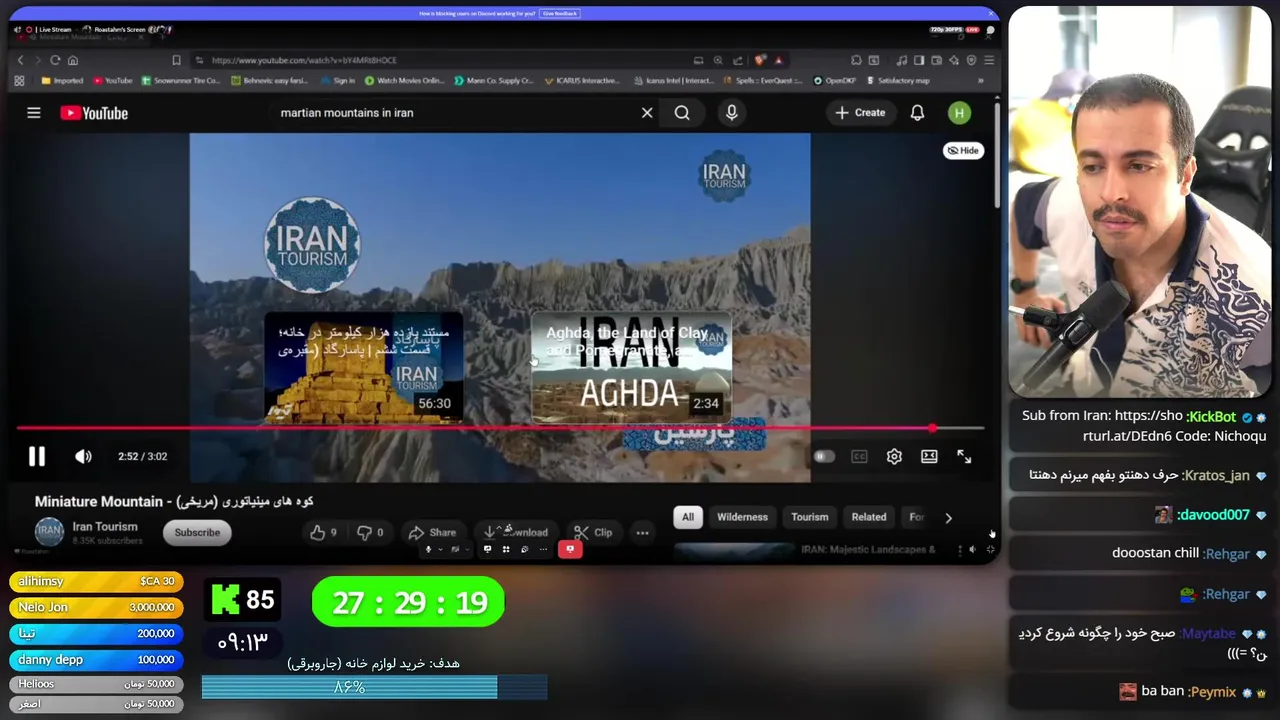The height and width of the screenshot is (720, 1280).
Task: Click the Give feedback button in Discord banner
Action: (x=561, y=14)
